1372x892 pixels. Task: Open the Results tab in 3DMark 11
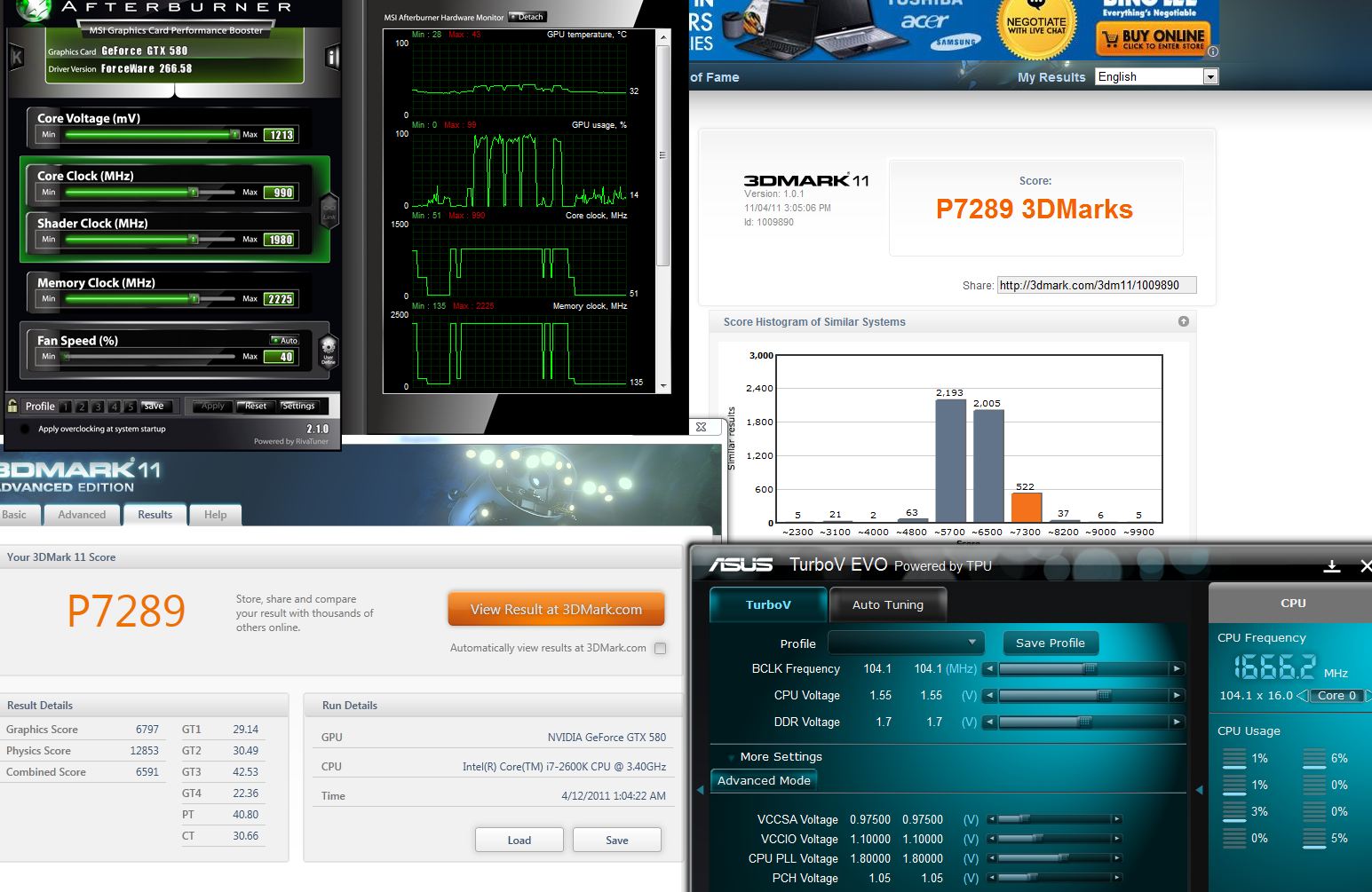pos(155,515)
